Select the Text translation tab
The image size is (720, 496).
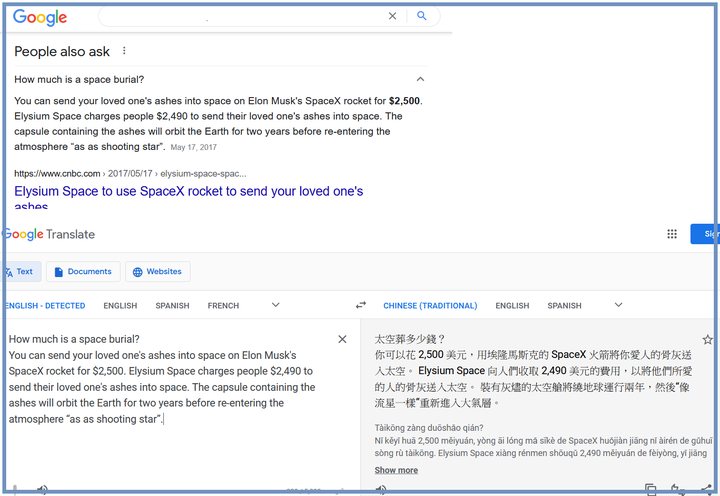tap(22, 271)
